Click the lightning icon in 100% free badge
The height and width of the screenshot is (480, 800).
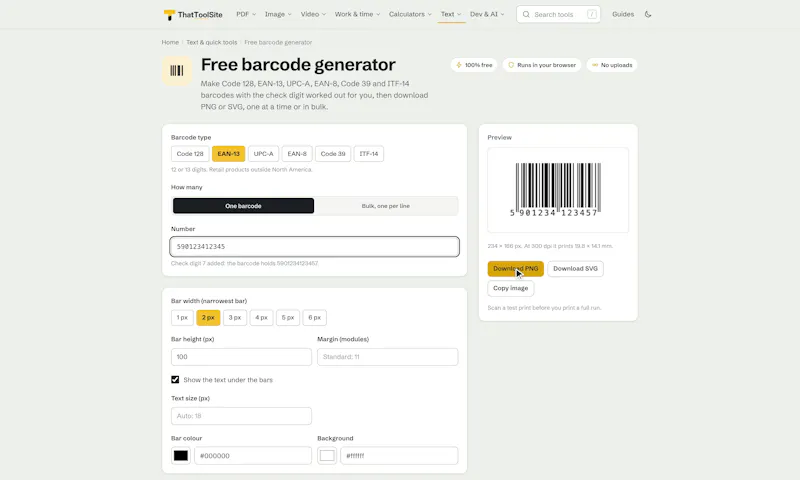pos(459,65)
